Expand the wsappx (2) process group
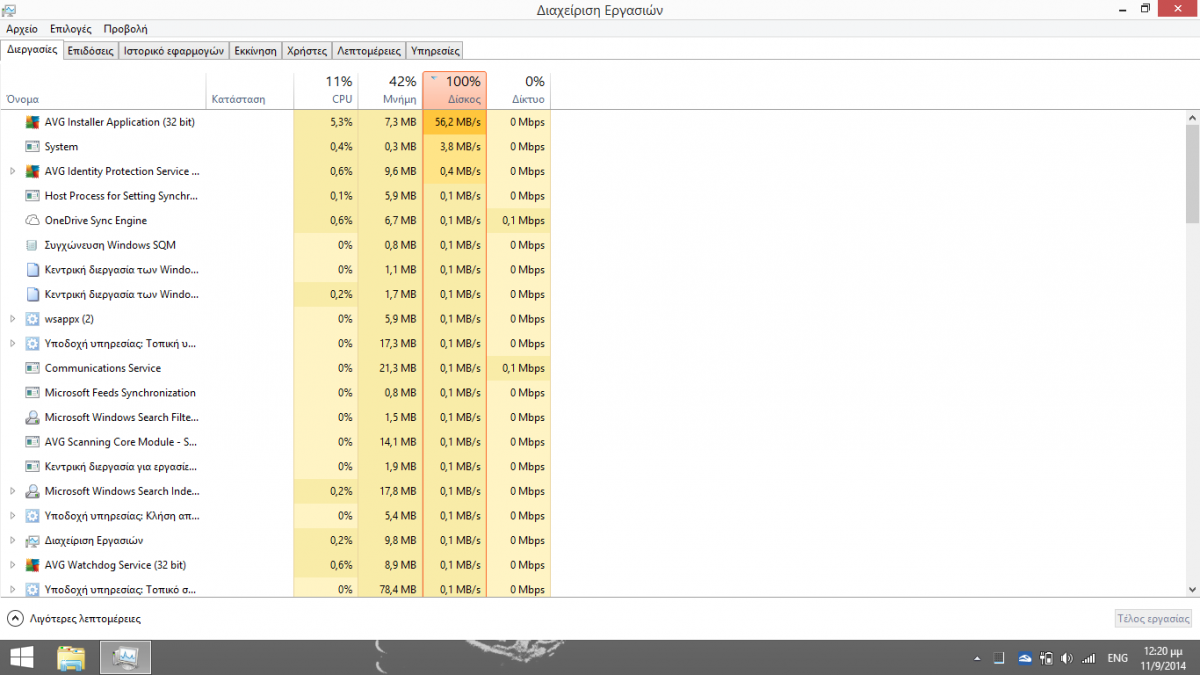The height and width of the screenshot is (675, 1200). coord(12,319)
